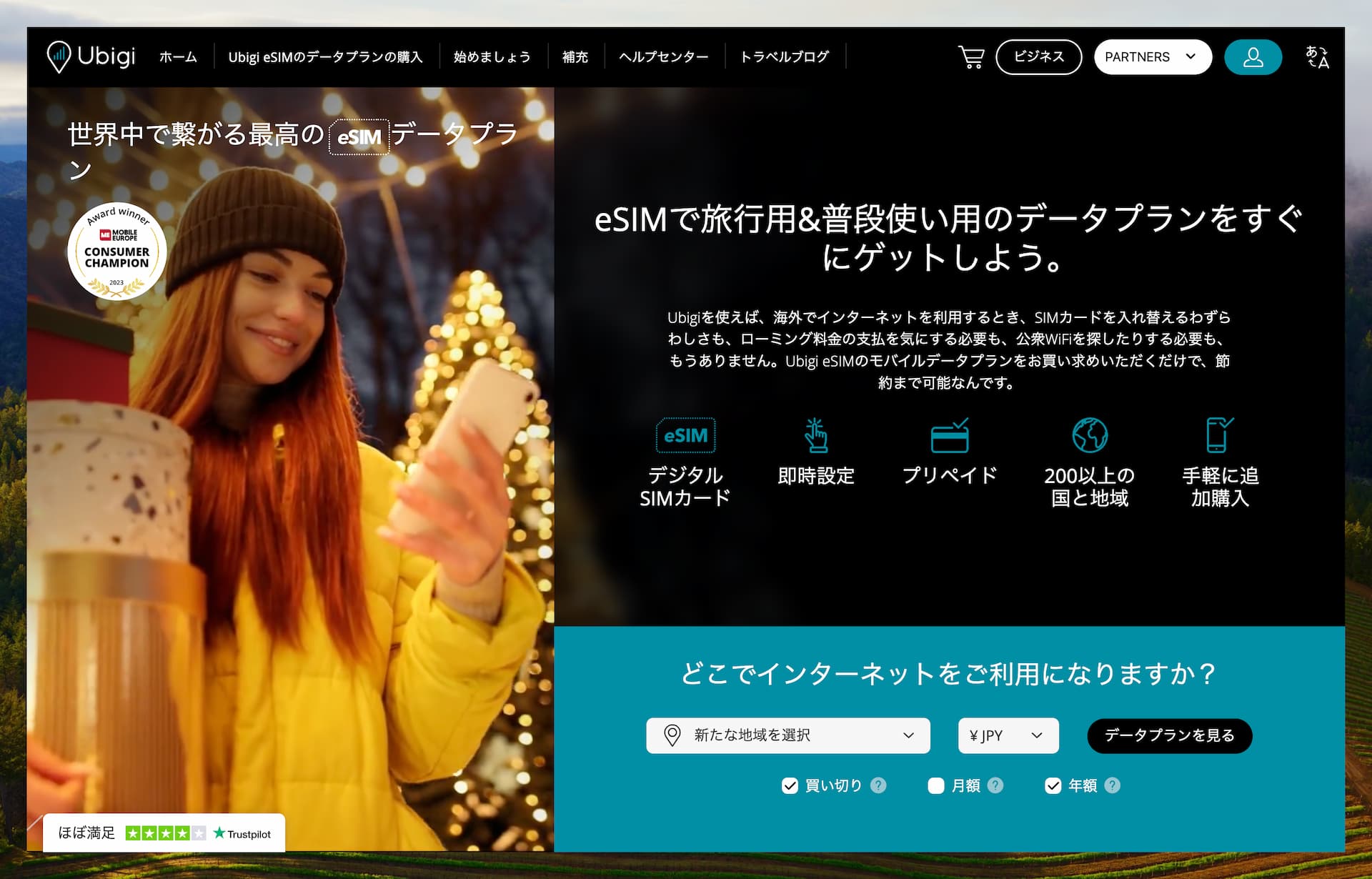Click the globe icon for 200以上の国と地域
The height and width of the screenshot is (879, 1372).
point(1090,435)
